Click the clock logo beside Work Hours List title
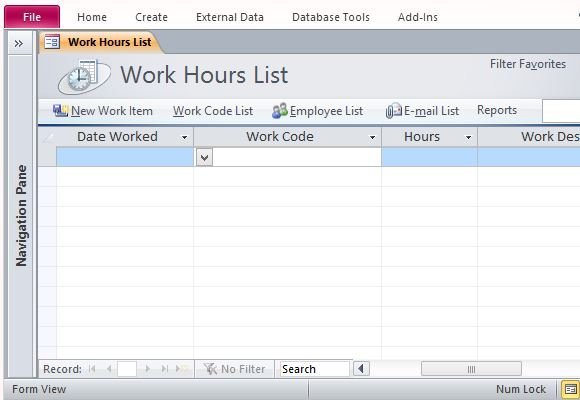 click(x=84, y=76)
